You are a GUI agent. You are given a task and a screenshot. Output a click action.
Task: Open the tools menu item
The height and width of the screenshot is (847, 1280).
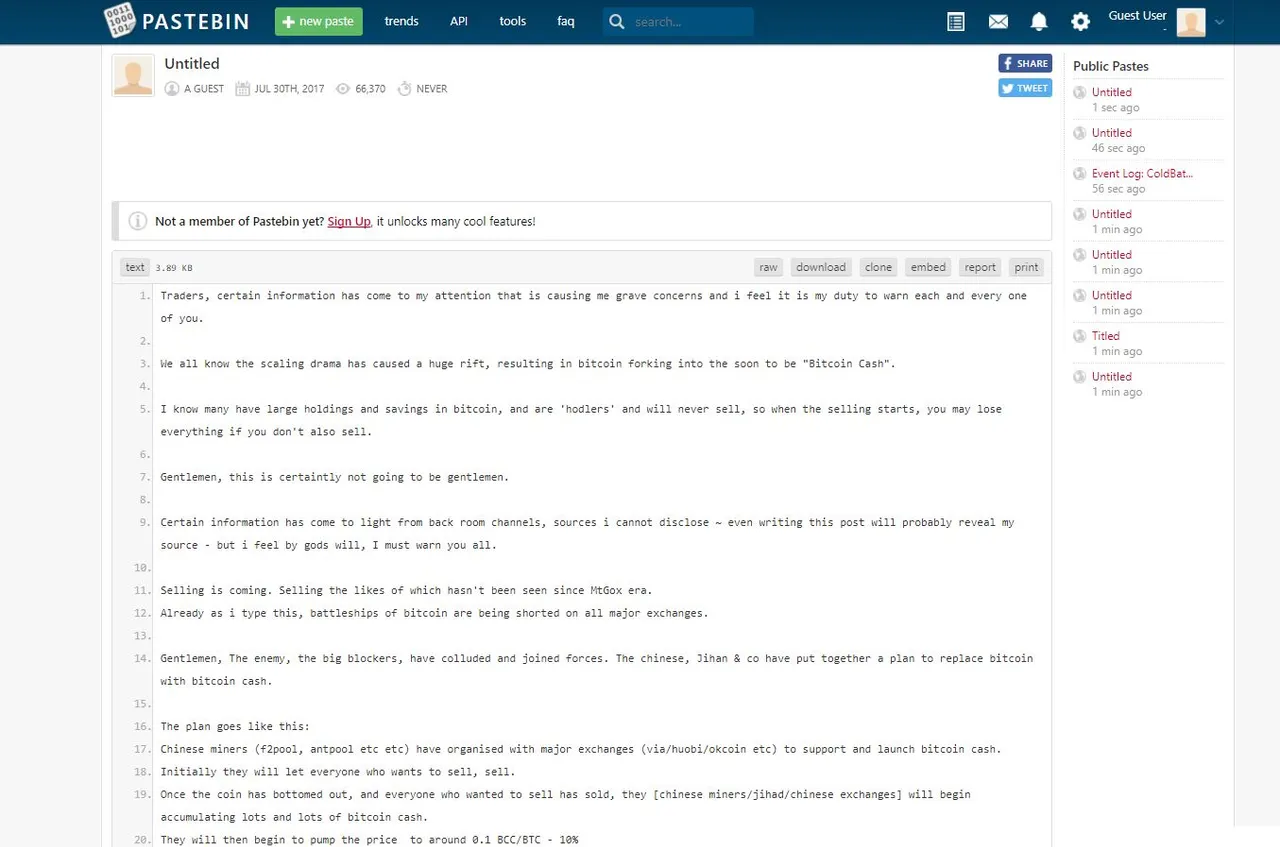point(513,21)
